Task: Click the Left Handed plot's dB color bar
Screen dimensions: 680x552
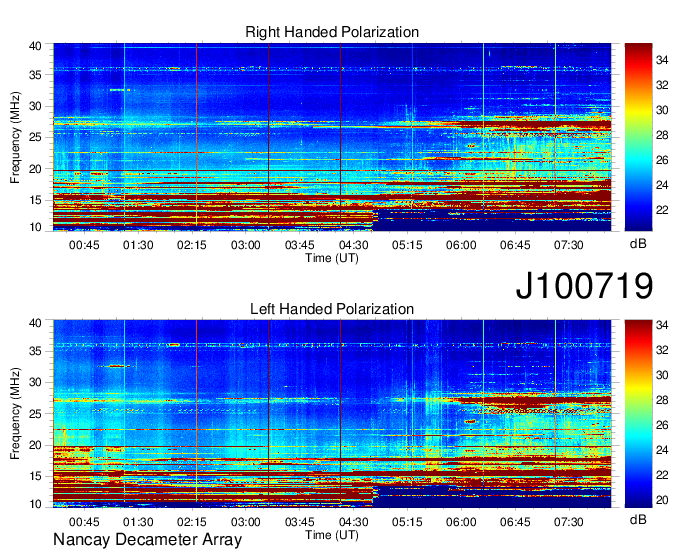Action: 638,414
